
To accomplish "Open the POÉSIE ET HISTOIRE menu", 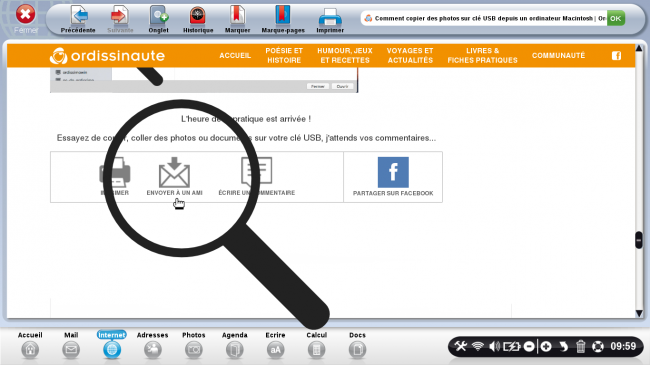I will tap(284, 56).
